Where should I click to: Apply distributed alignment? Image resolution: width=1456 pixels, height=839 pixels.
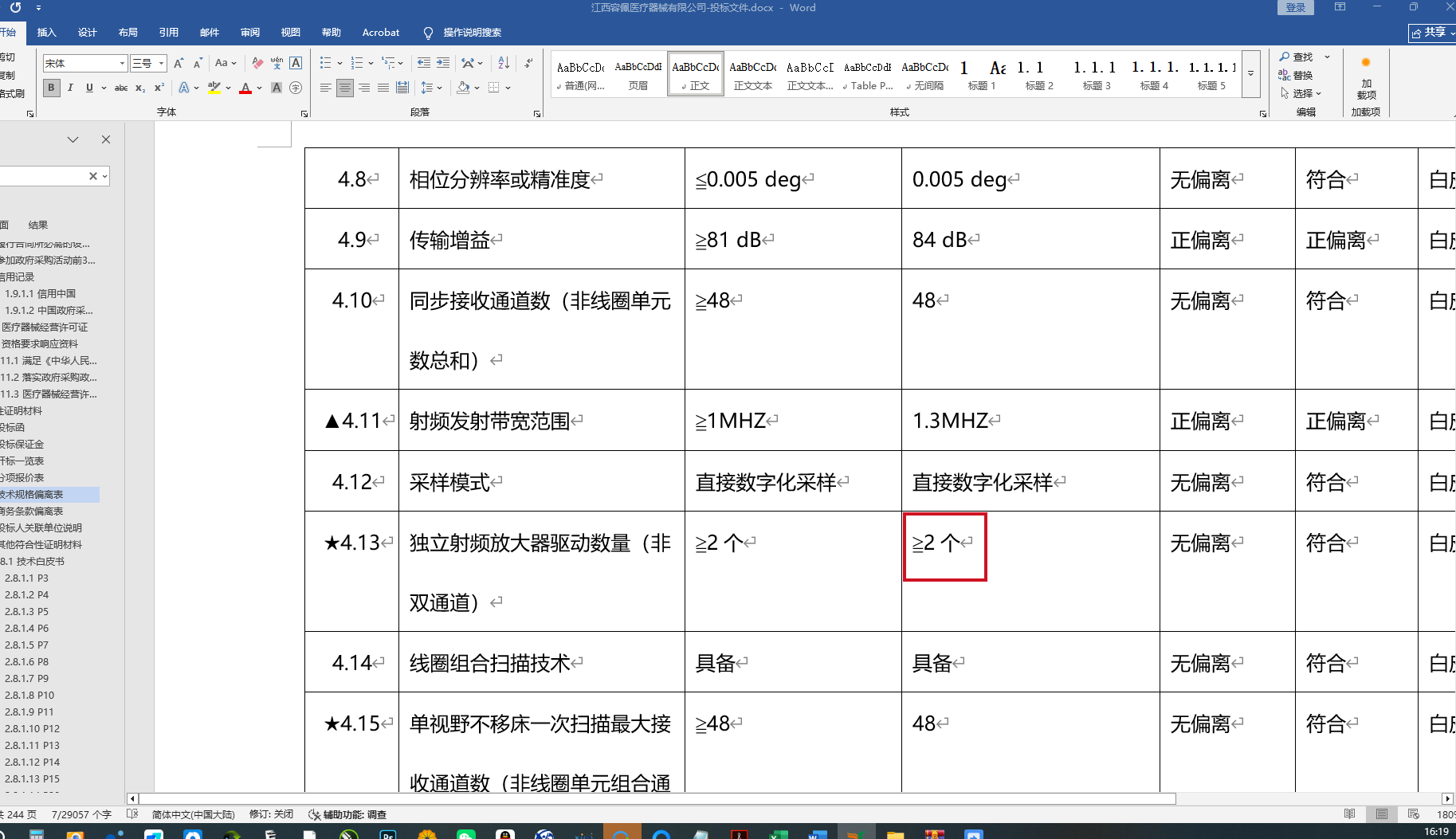click(x=402, y=88)
